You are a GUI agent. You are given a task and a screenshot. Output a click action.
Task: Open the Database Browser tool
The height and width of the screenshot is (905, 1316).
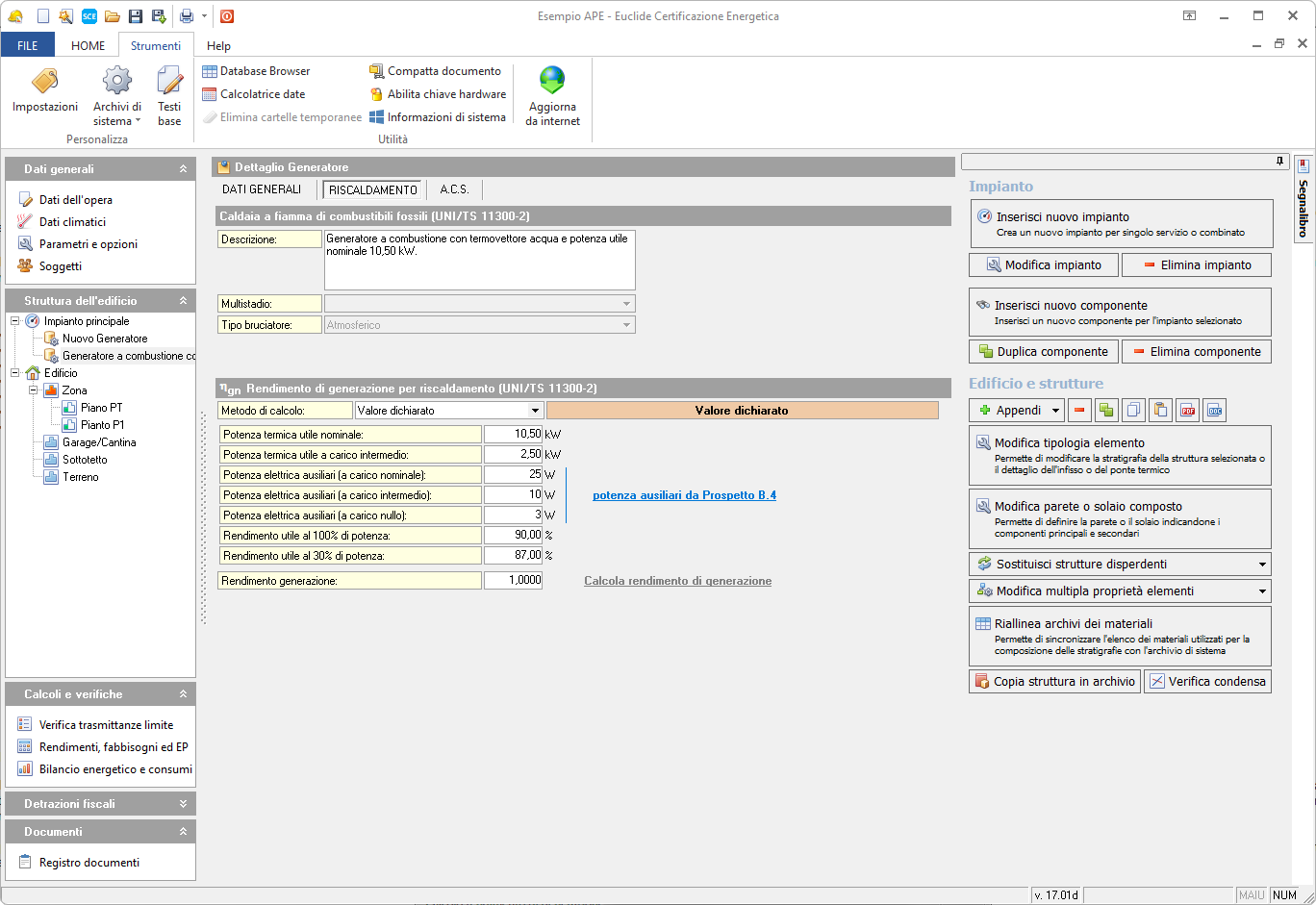click(x=256, y=71)
